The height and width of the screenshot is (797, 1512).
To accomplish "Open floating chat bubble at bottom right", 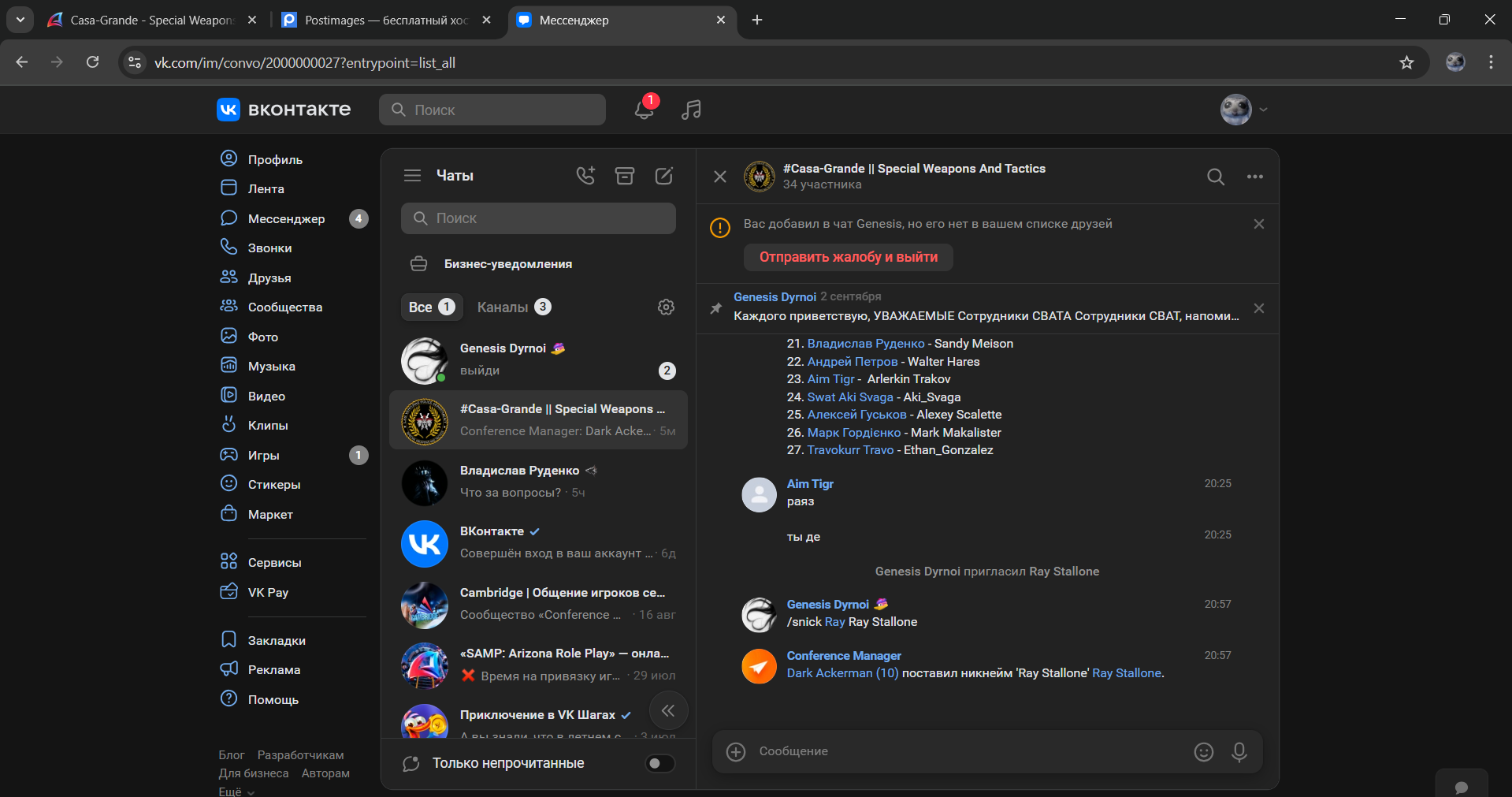I will tap(1462, 786).
